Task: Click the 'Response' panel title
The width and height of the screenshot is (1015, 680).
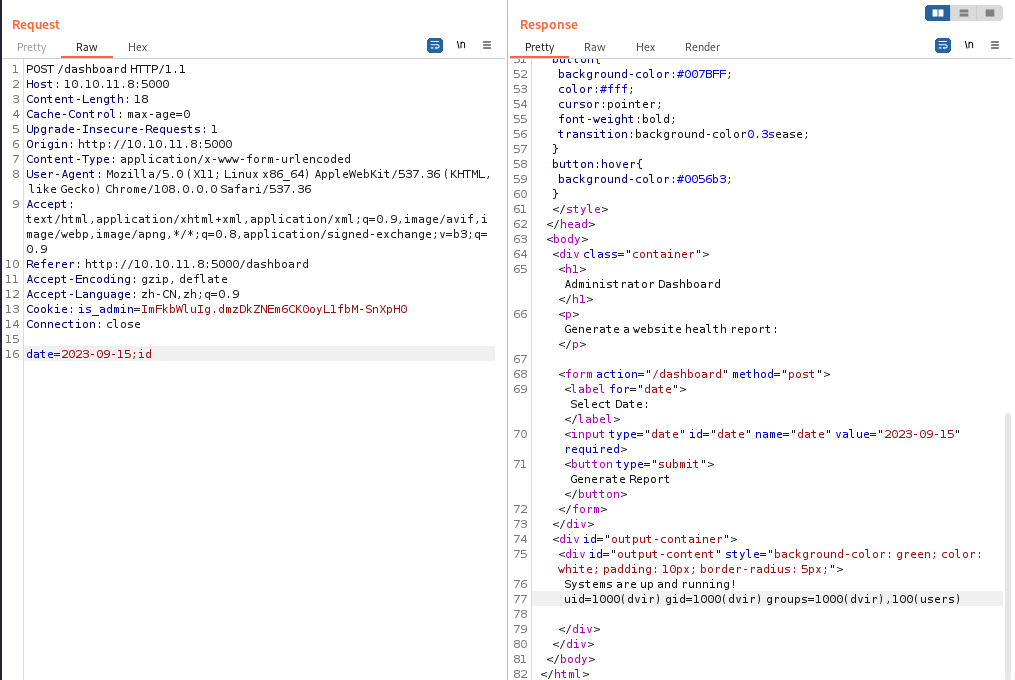Action: tap(549, 25)
